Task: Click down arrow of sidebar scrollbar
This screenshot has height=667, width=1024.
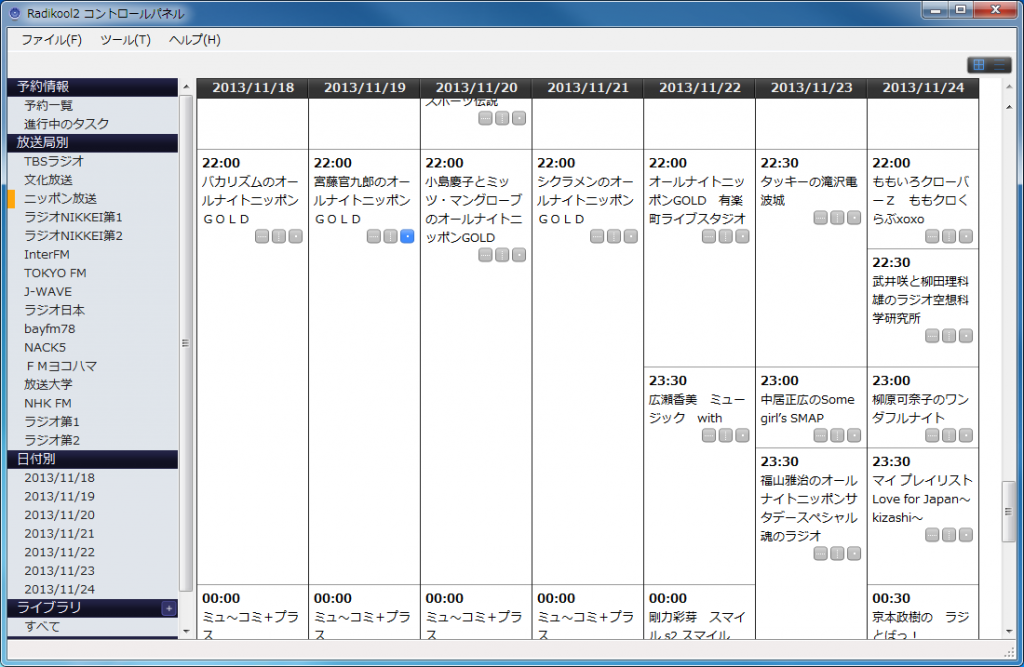Action: [185, 631]
